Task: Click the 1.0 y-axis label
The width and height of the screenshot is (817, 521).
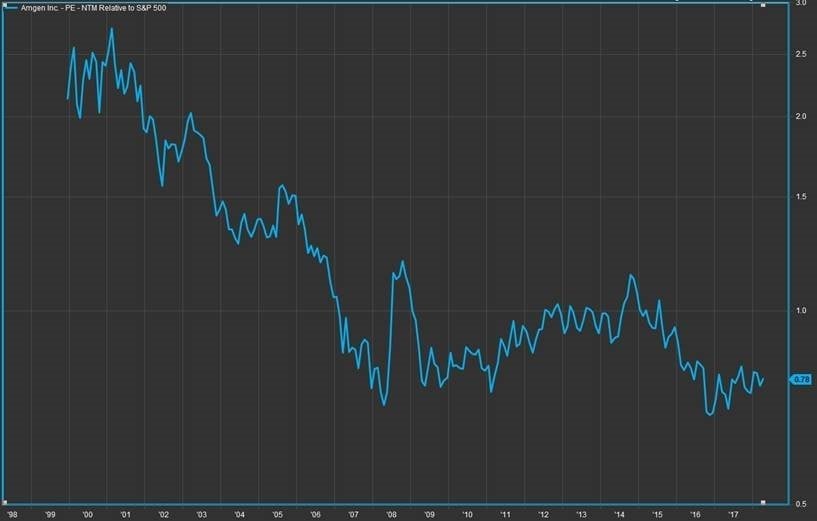Action: [800, 311]
